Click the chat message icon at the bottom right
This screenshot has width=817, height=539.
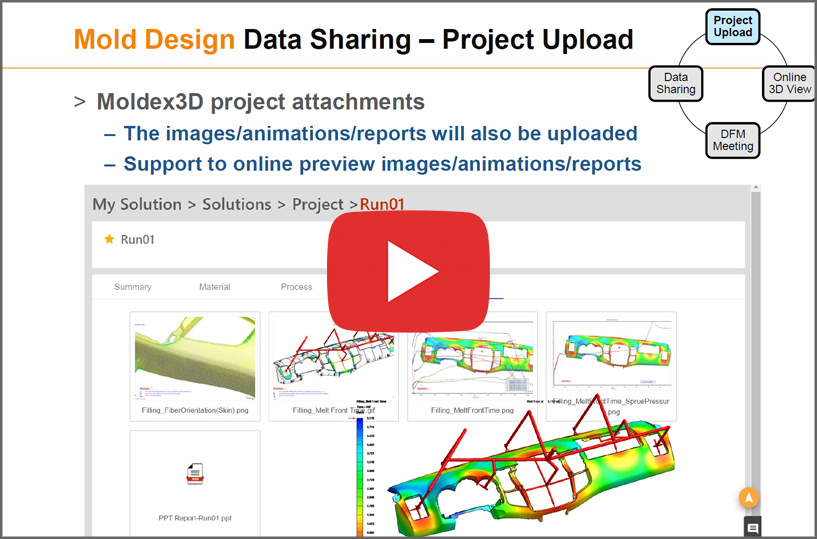(752, 527)
